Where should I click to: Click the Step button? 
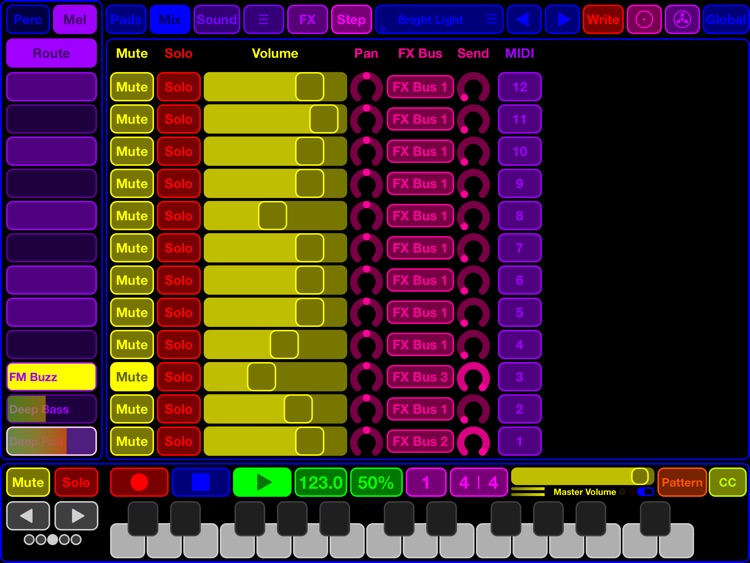click(351, 20)
